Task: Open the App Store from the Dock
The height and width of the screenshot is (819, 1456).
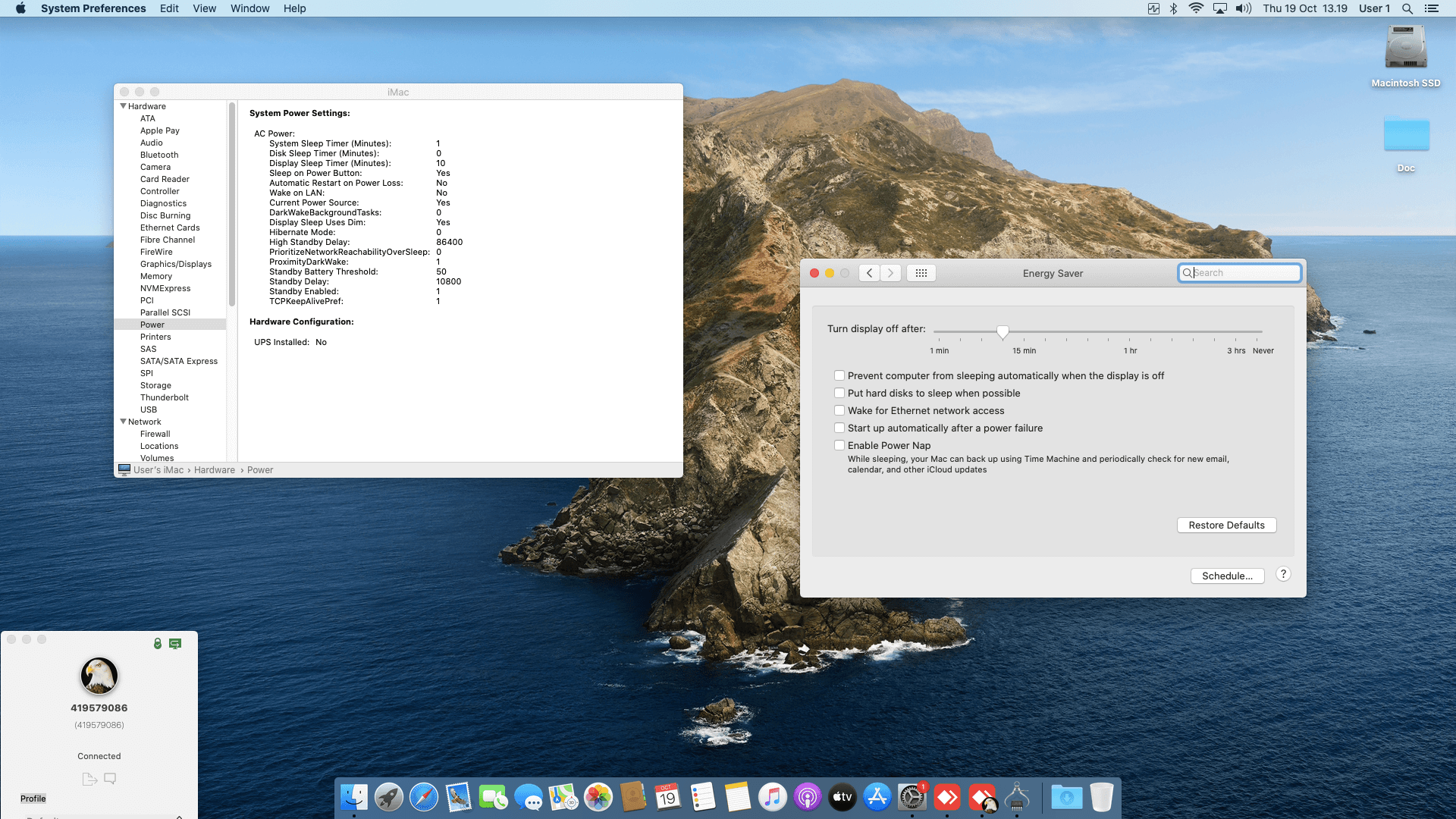Action: [877, 797]
